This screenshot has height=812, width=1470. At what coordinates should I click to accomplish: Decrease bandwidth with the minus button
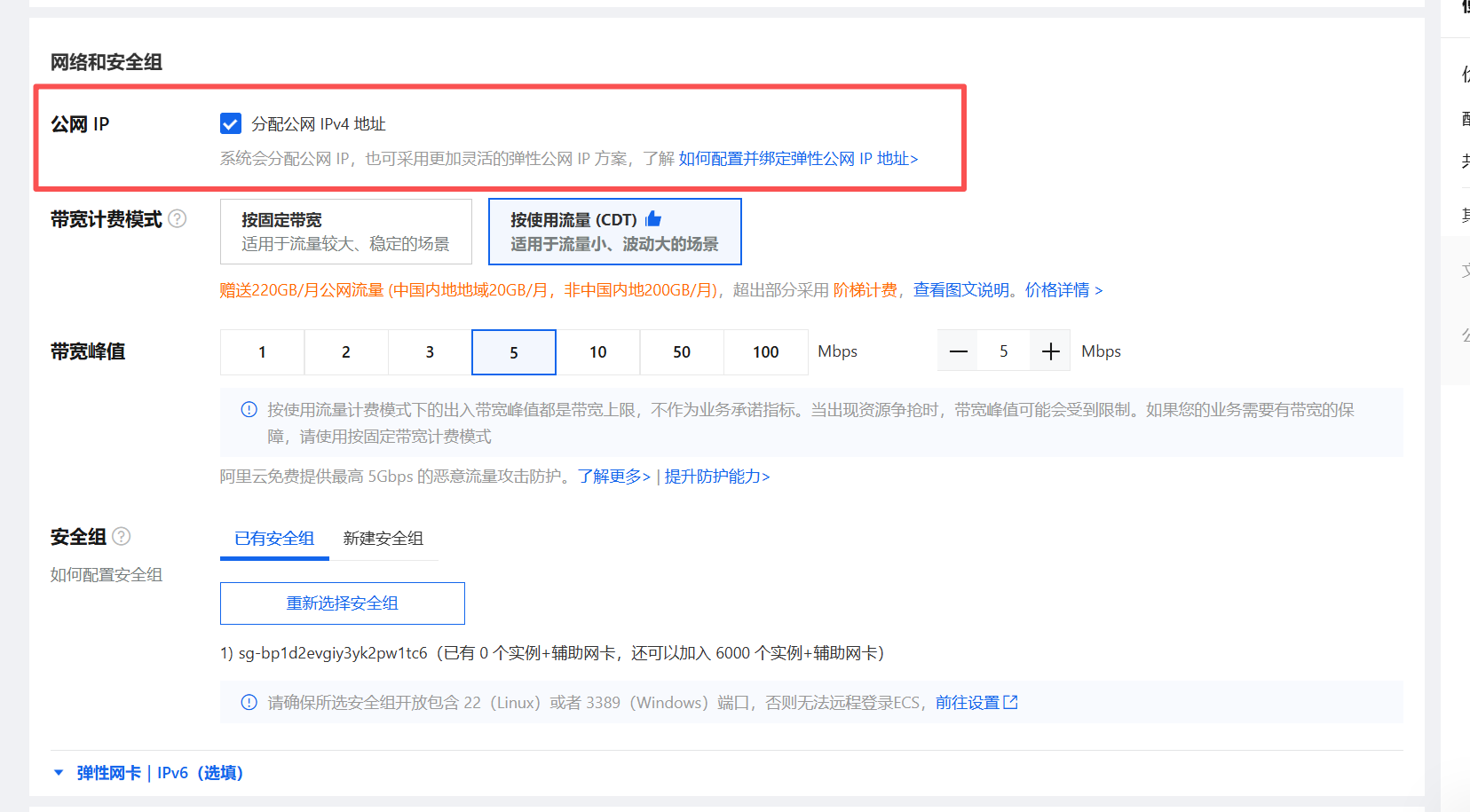958,351
